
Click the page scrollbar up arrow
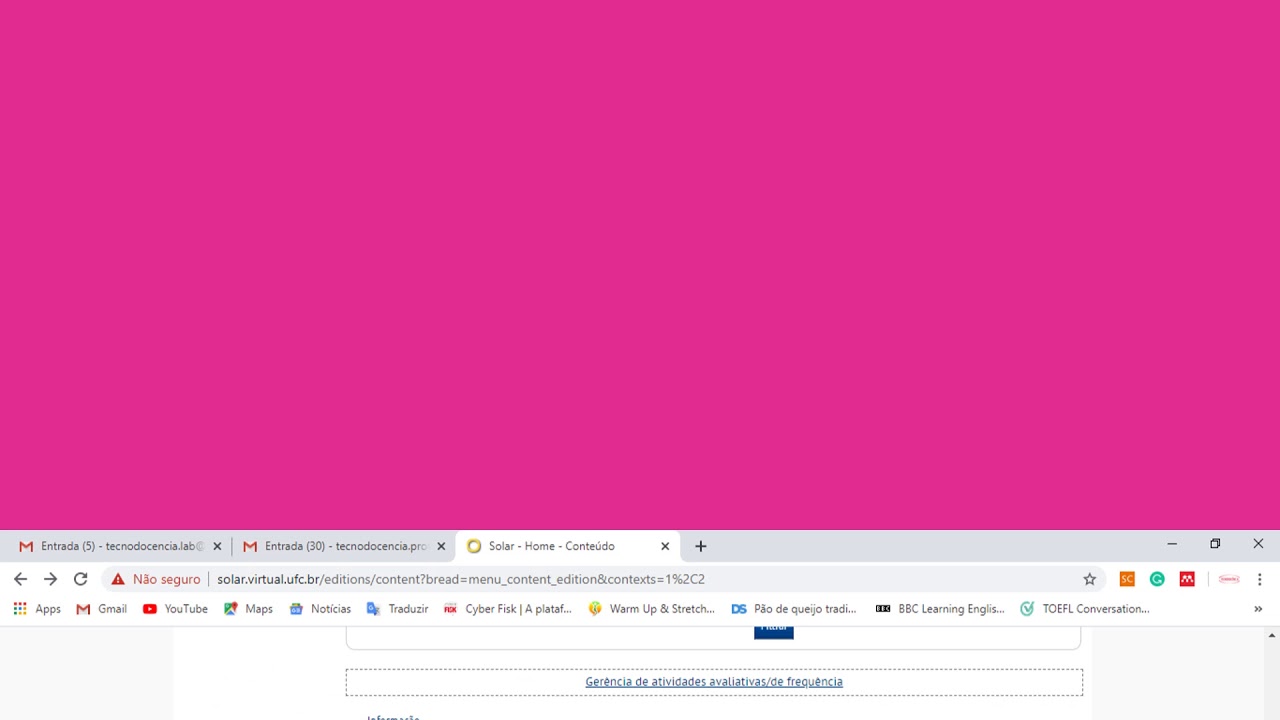pos(1272,635)
